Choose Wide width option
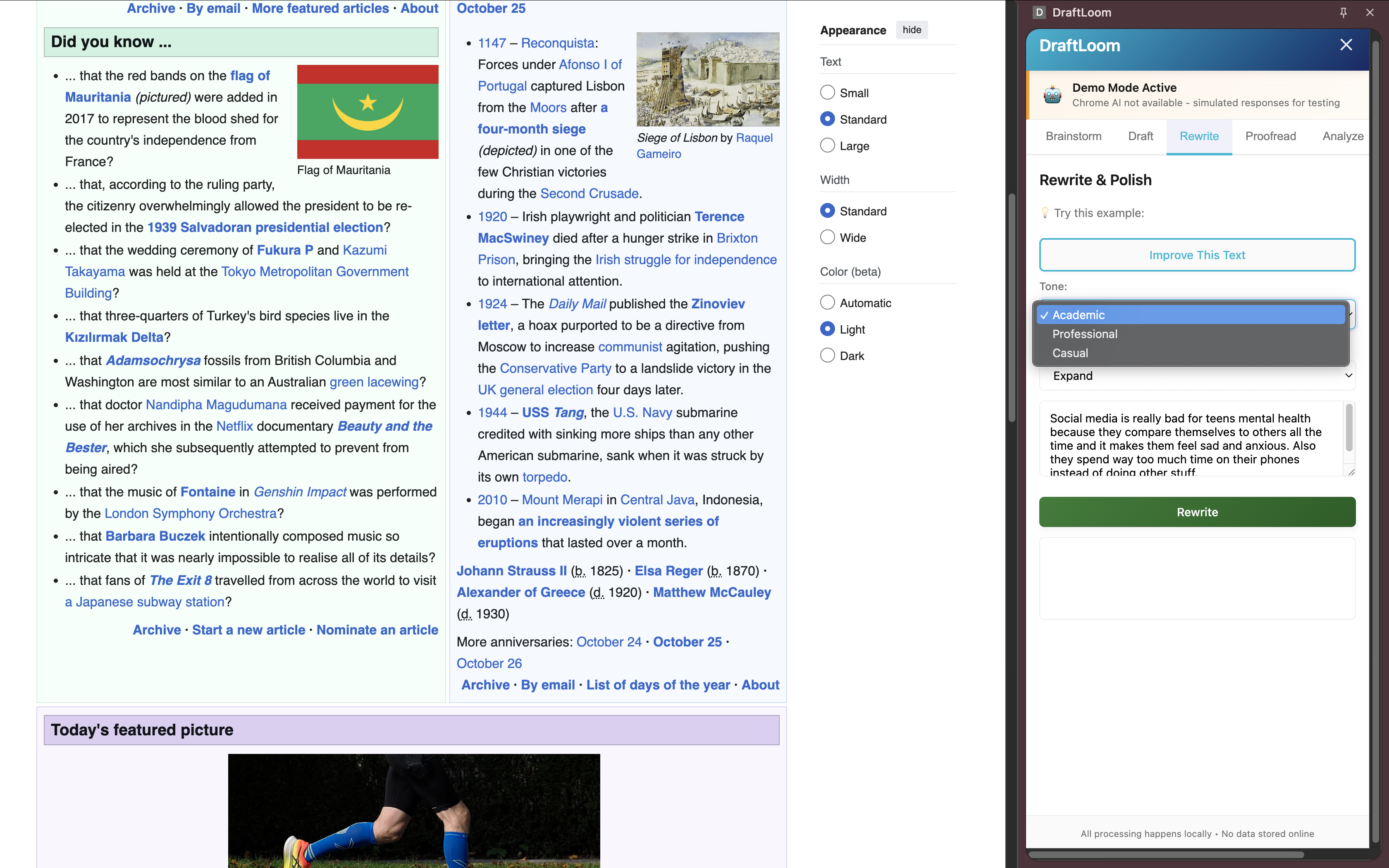Screen dimensions: 1389x868 (x=827, y=238)
